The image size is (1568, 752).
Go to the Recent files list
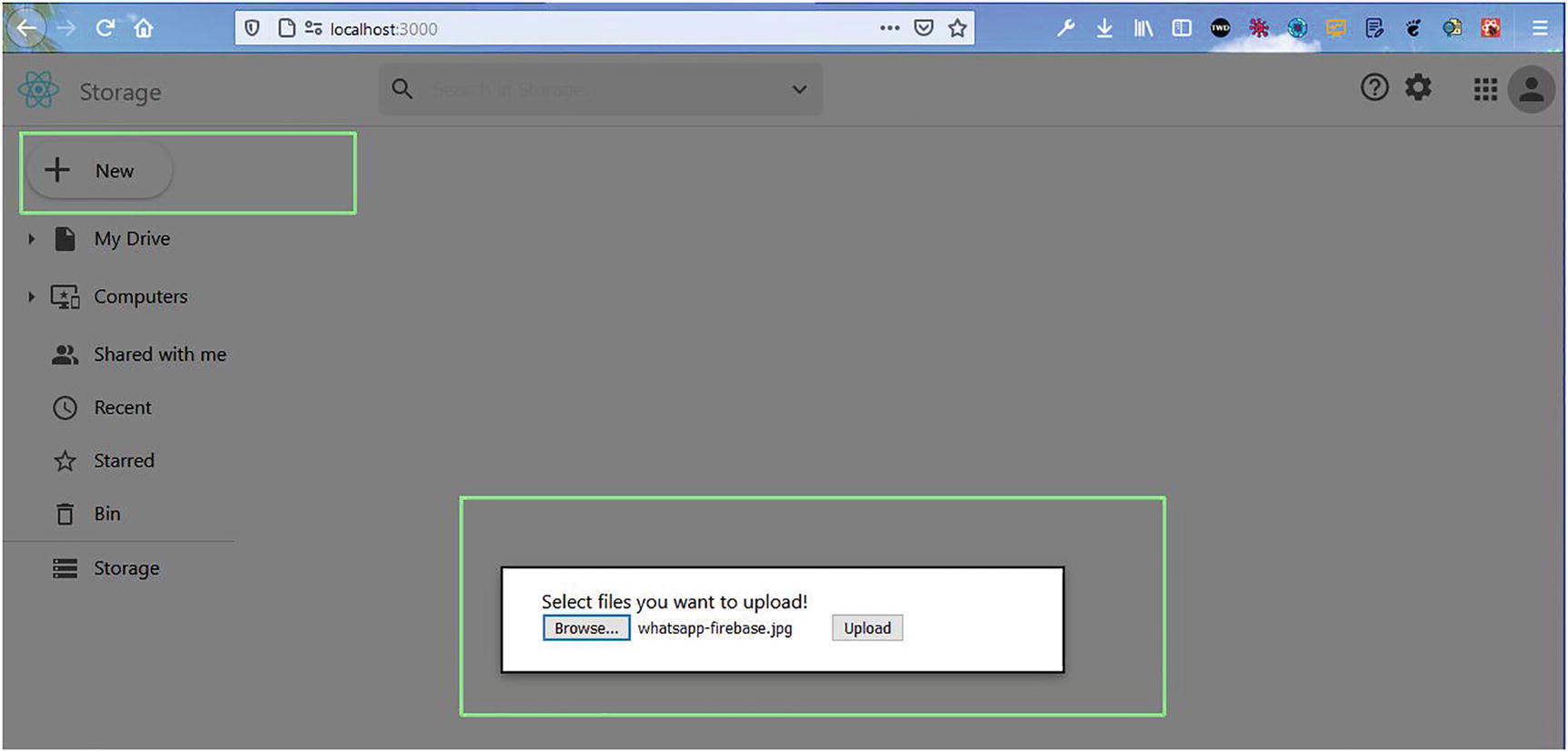(123, 407)
